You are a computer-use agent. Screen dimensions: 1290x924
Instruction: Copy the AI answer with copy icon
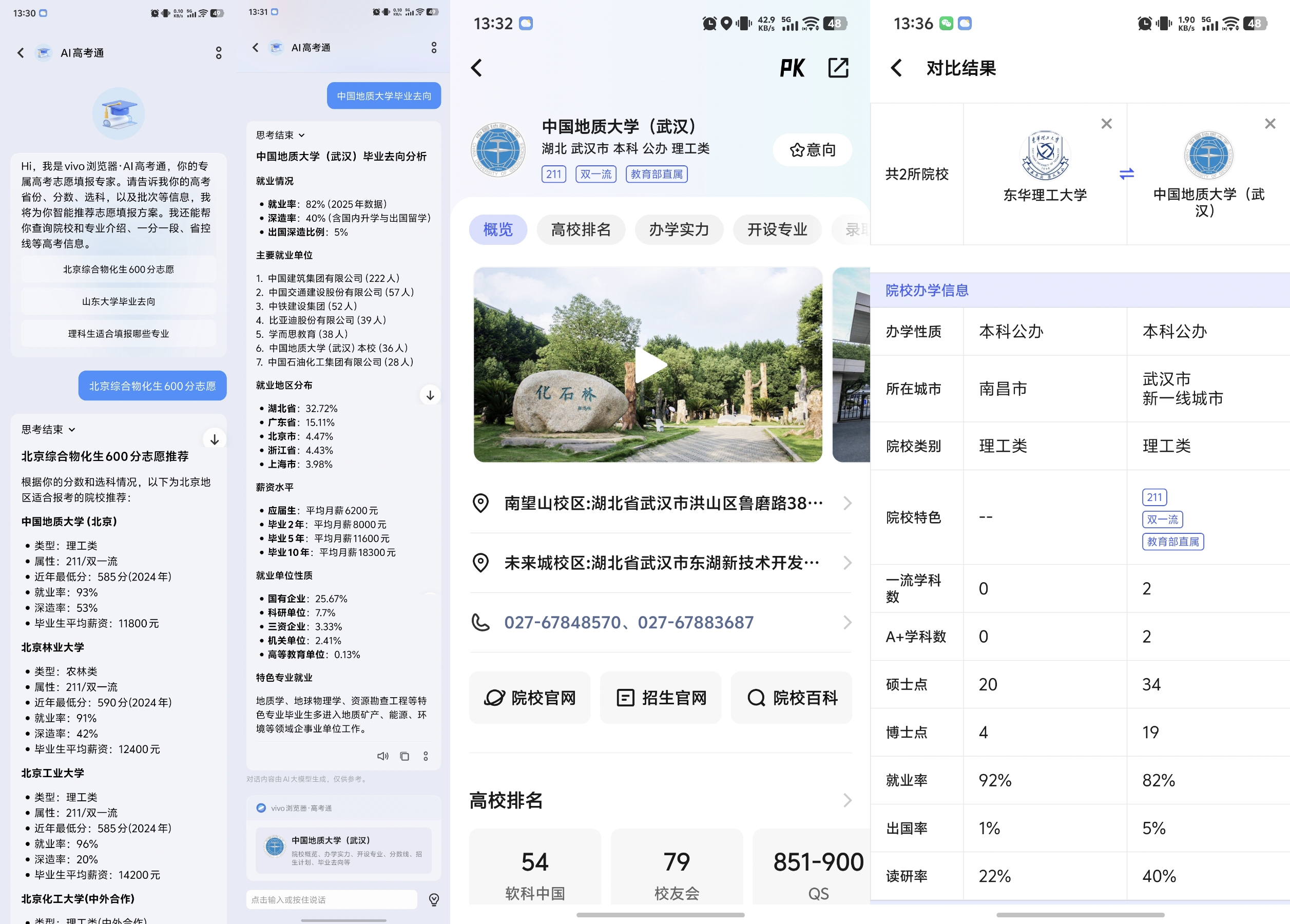click(405, 756)
